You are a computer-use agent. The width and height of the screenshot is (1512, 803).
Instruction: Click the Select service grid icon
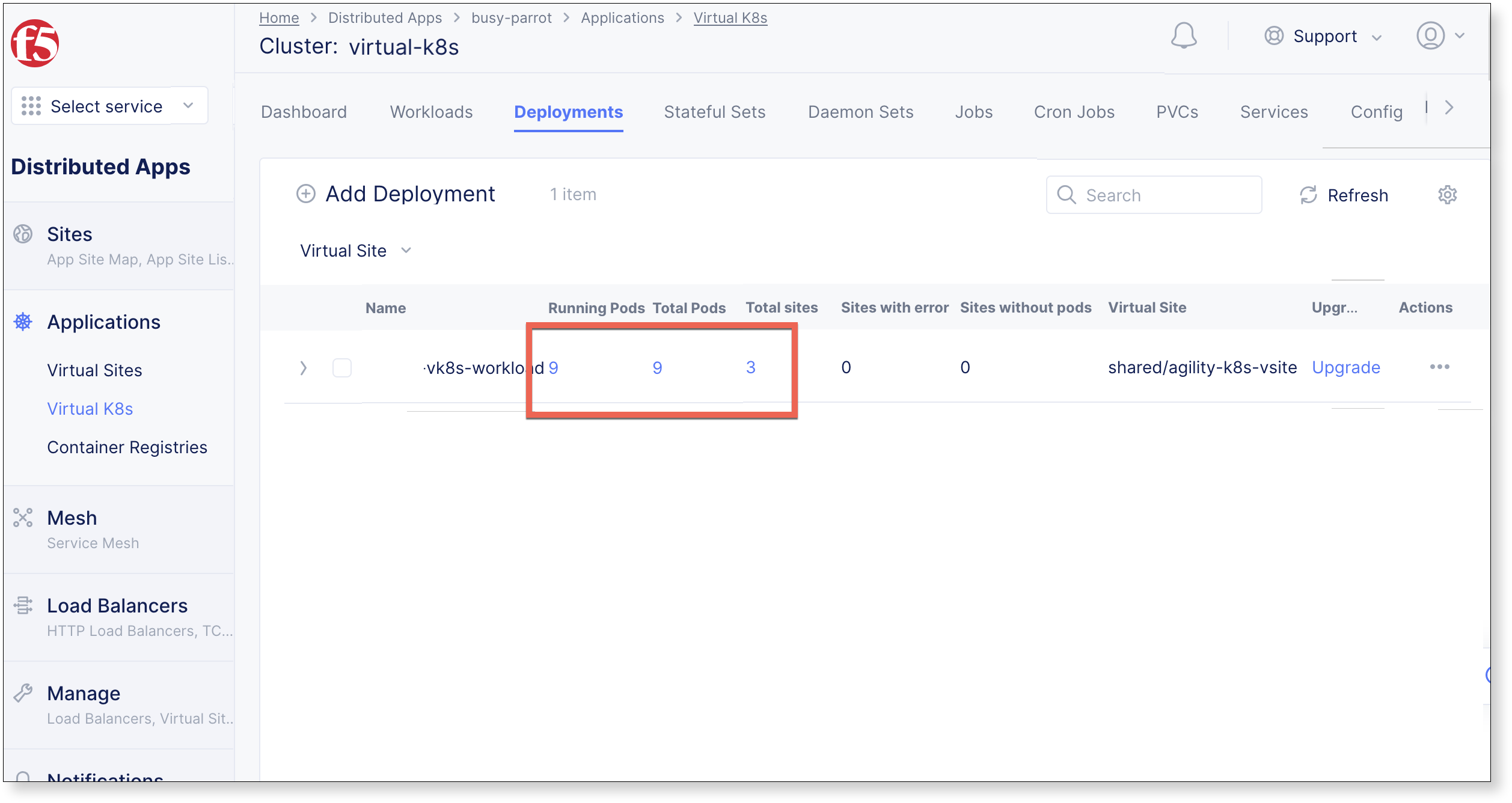coord(31,106)
